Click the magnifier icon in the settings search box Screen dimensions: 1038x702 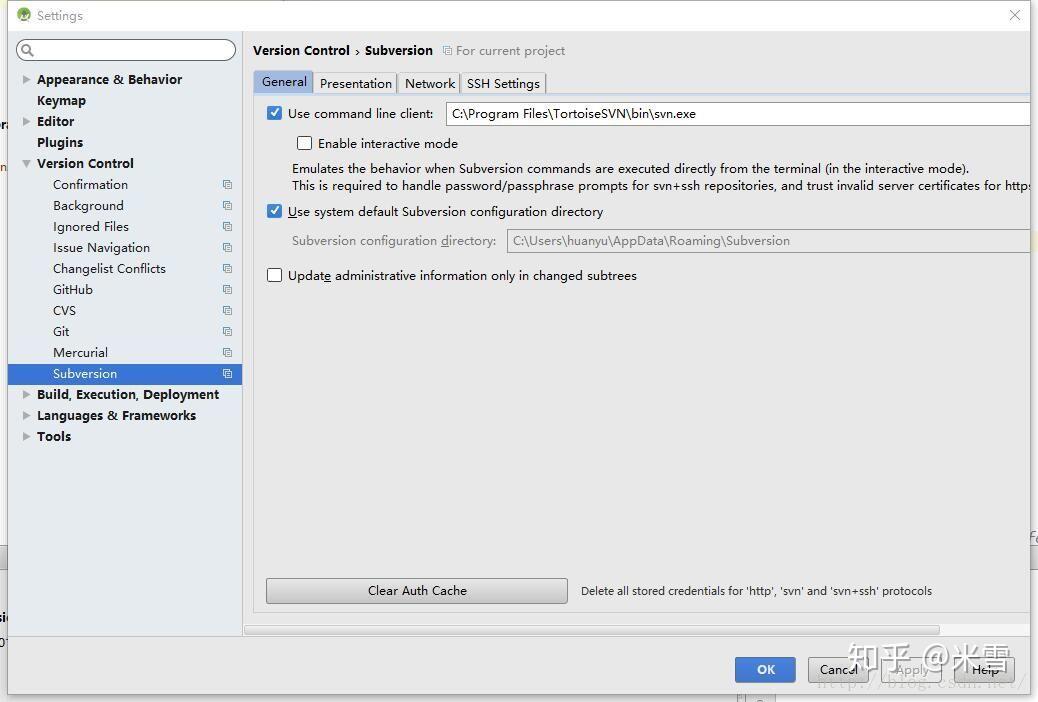pos(25,49)
